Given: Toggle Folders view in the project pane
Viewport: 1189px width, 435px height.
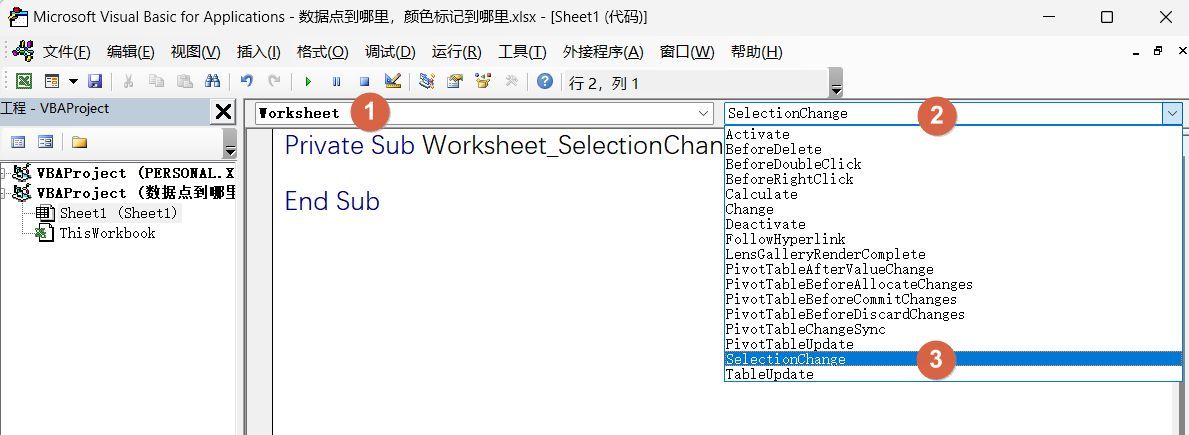Looking at the screenshot, I should 79,142.
